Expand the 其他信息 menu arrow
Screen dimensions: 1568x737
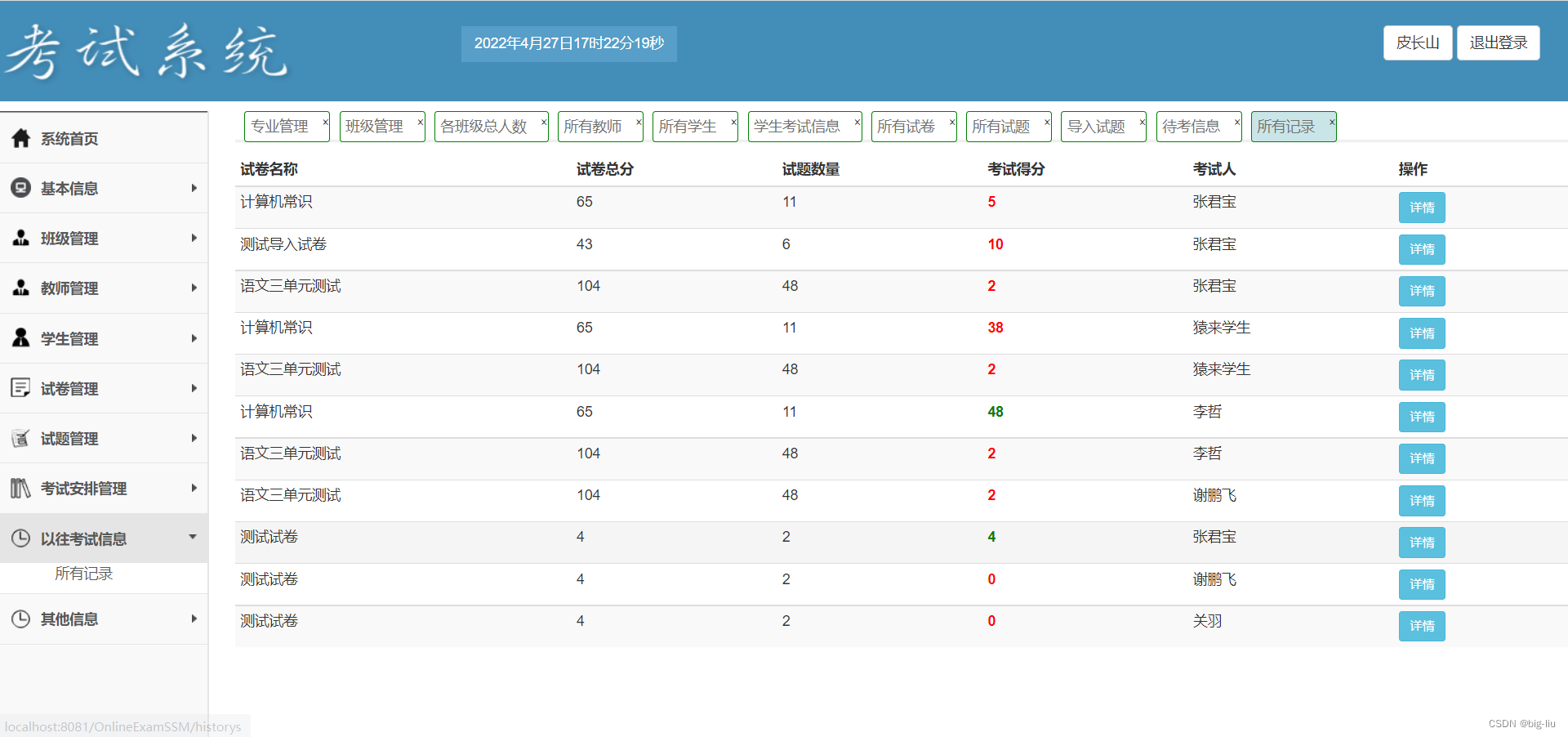pyautogui.click(x=194, y=619)
